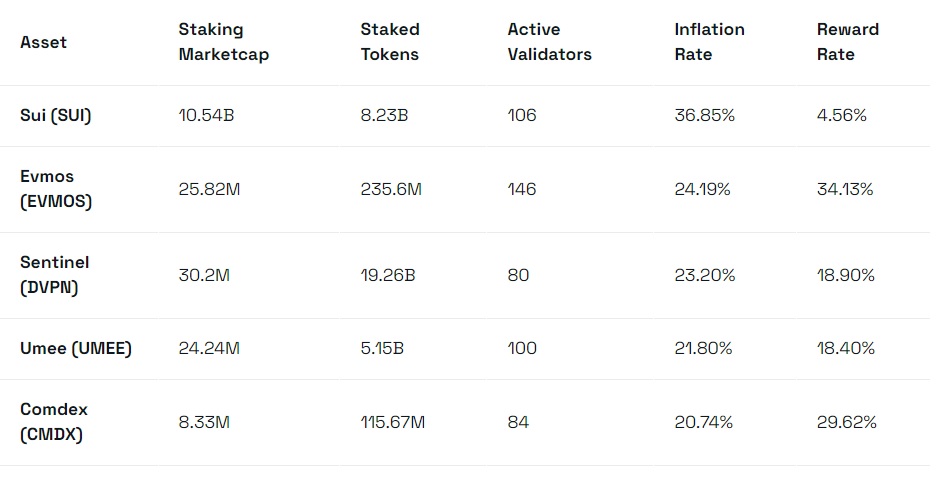Image resolution: width=936 pixels, height=493 pixels.
Task: Click Comdex 29.62% reward rate value
Action: point(846,422)
